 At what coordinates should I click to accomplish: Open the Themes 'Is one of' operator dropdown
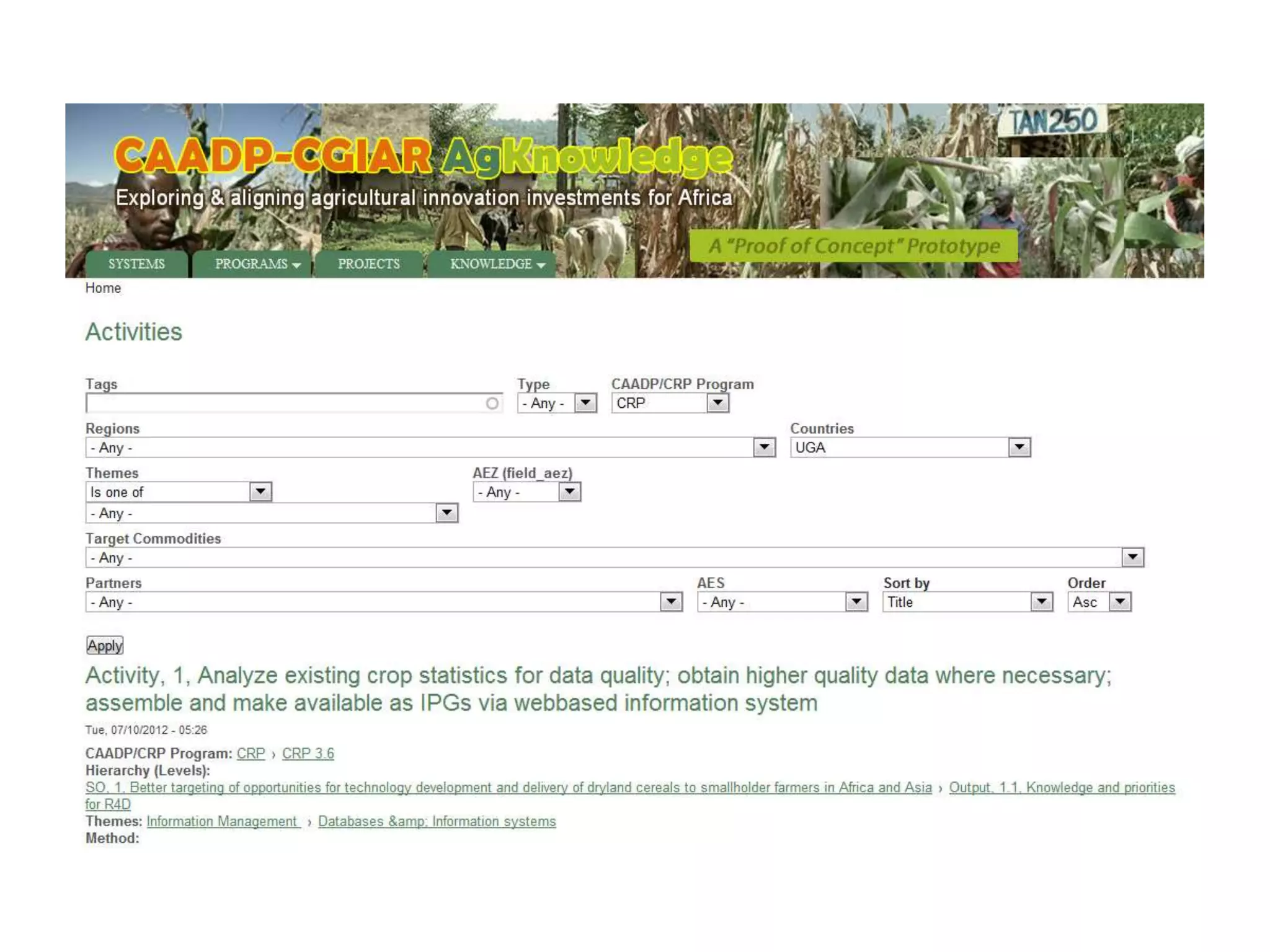179,492
